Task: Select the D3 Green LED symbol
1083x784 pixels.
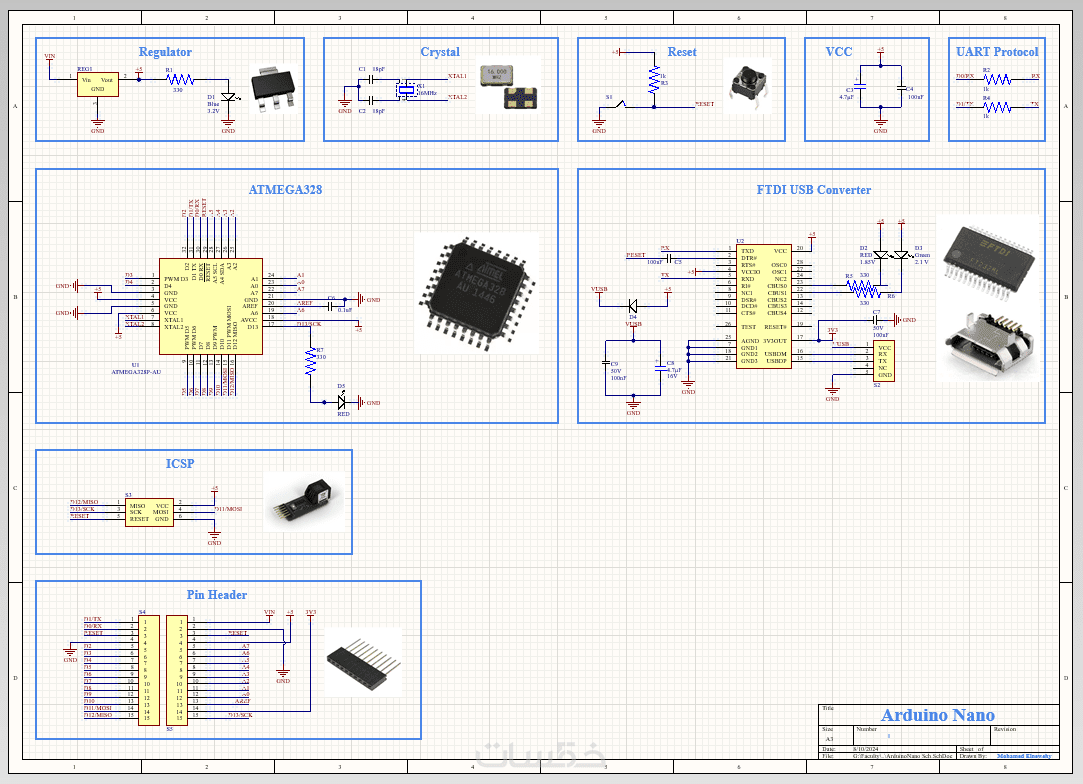Action: (901, 256)
